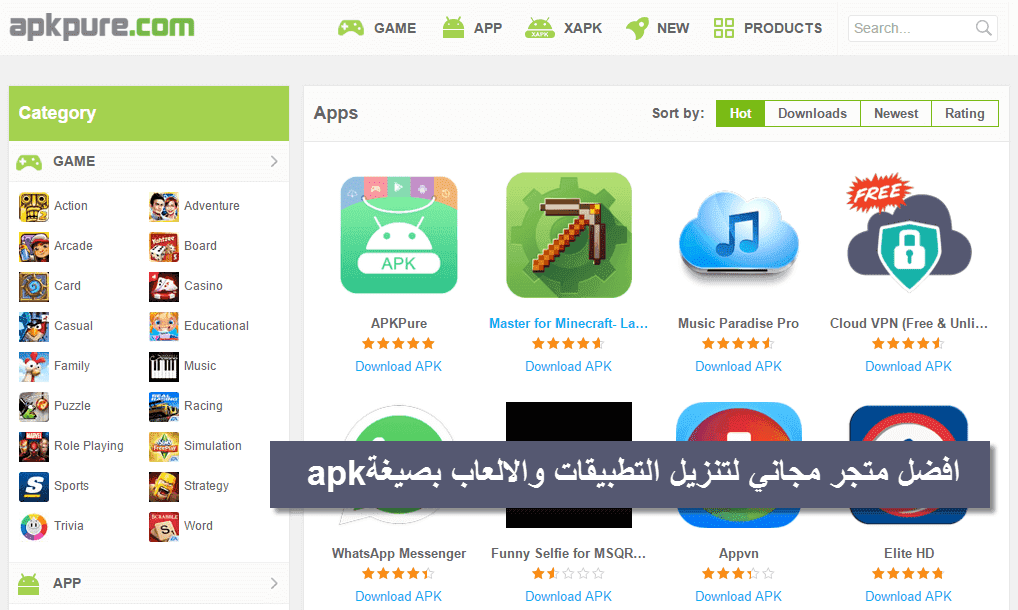Open the NEW section in navigation

pos(657,28)
